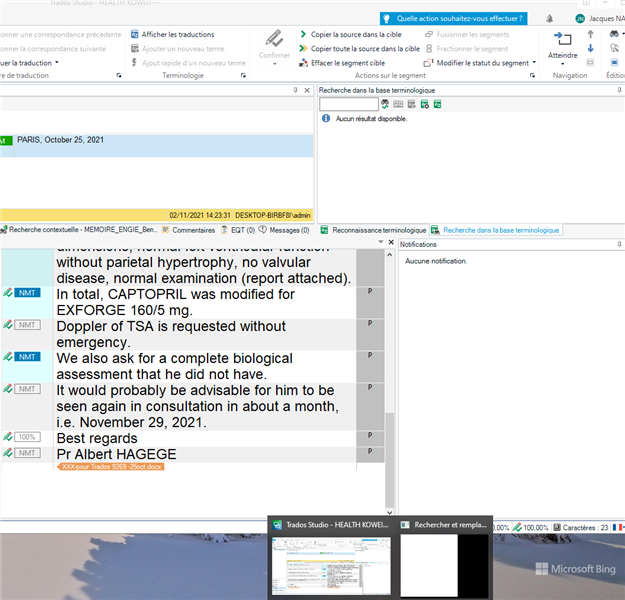
Task: Select the PARIS, October 25, 2021 result row
Action: point(156,146)
